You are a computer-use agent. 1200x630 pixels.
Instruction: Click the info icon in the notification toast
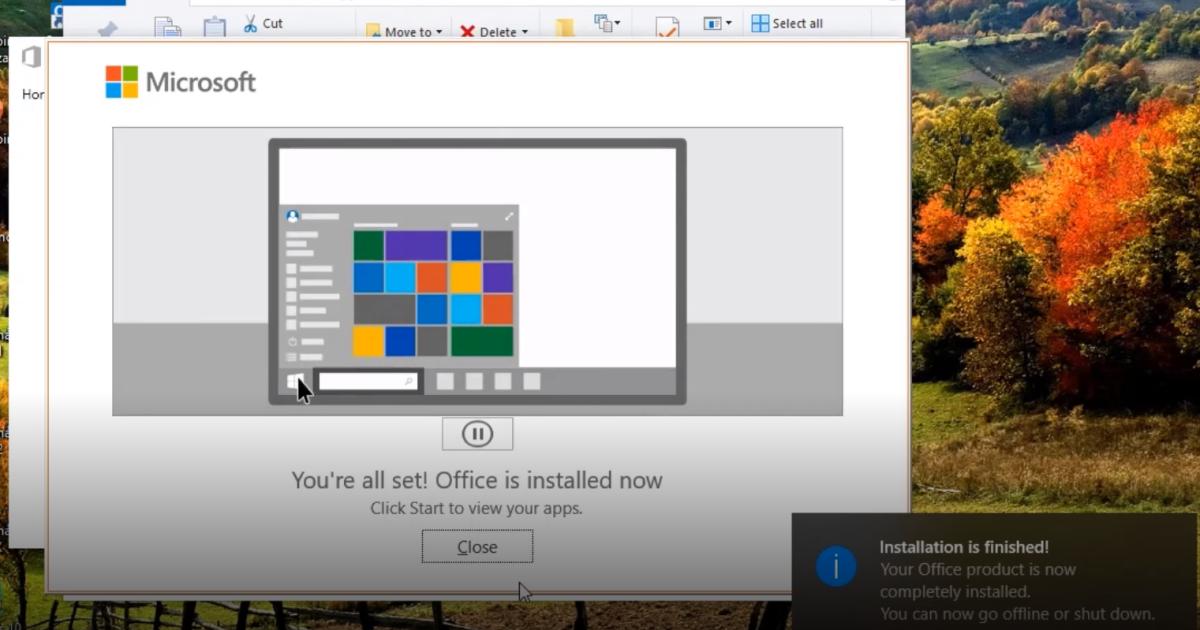pos(836,567)
